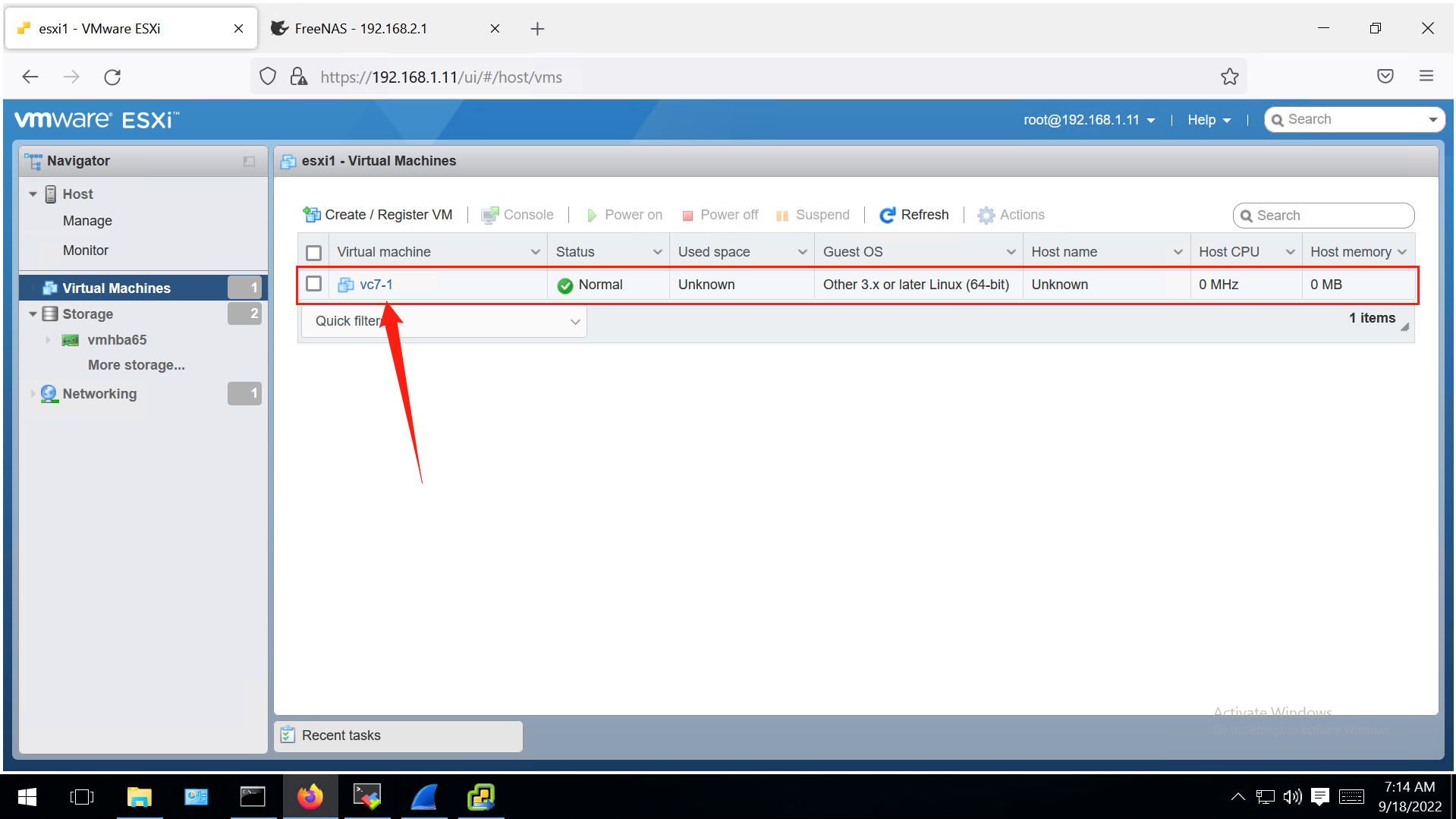This screenshot has width=1456, height=819.
Task: Check the vc7-1 row checkbox
Action: 313,284
